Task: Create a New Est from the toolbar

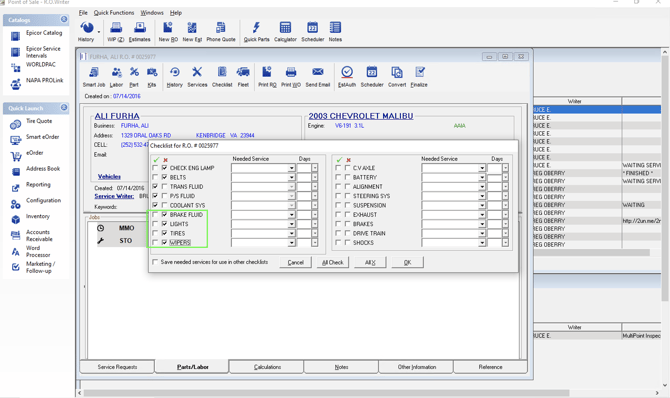Action: 192,32
